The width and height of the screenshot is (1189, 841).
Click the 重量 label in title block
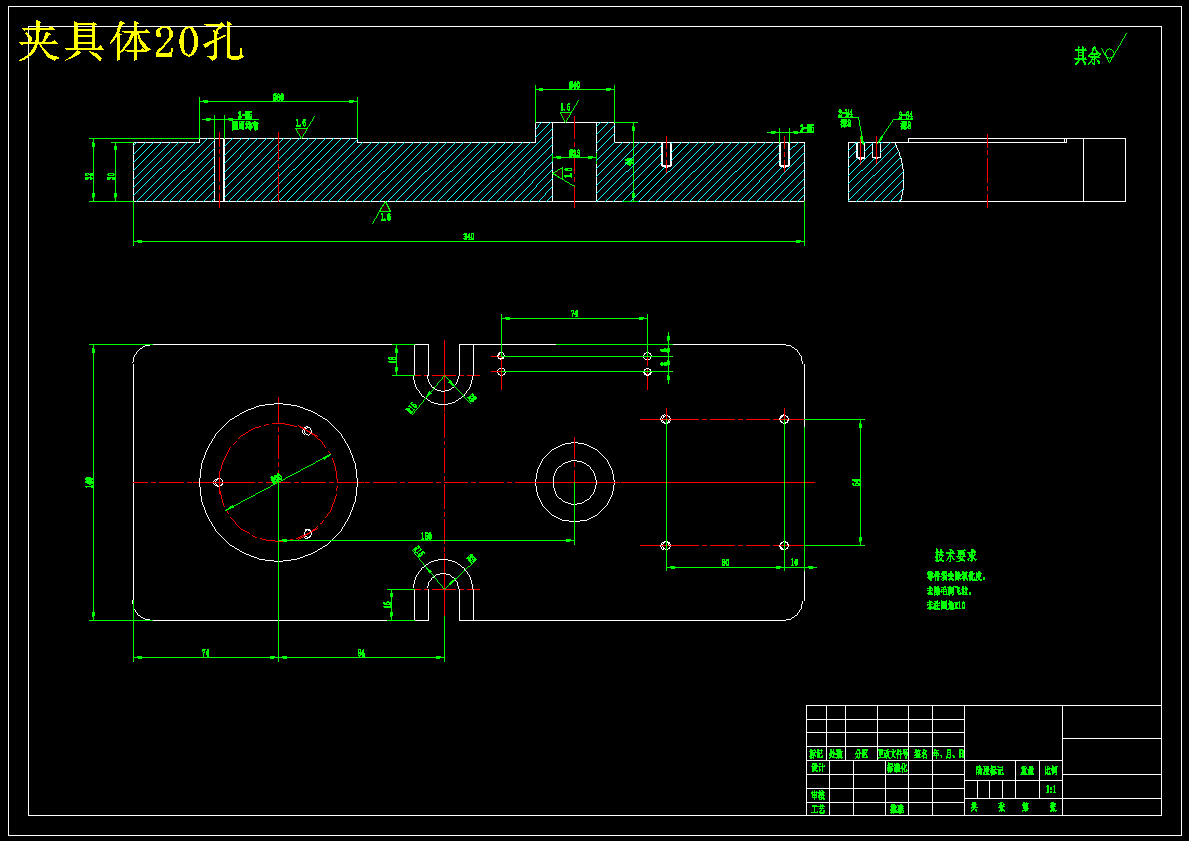coord(1027,770)
